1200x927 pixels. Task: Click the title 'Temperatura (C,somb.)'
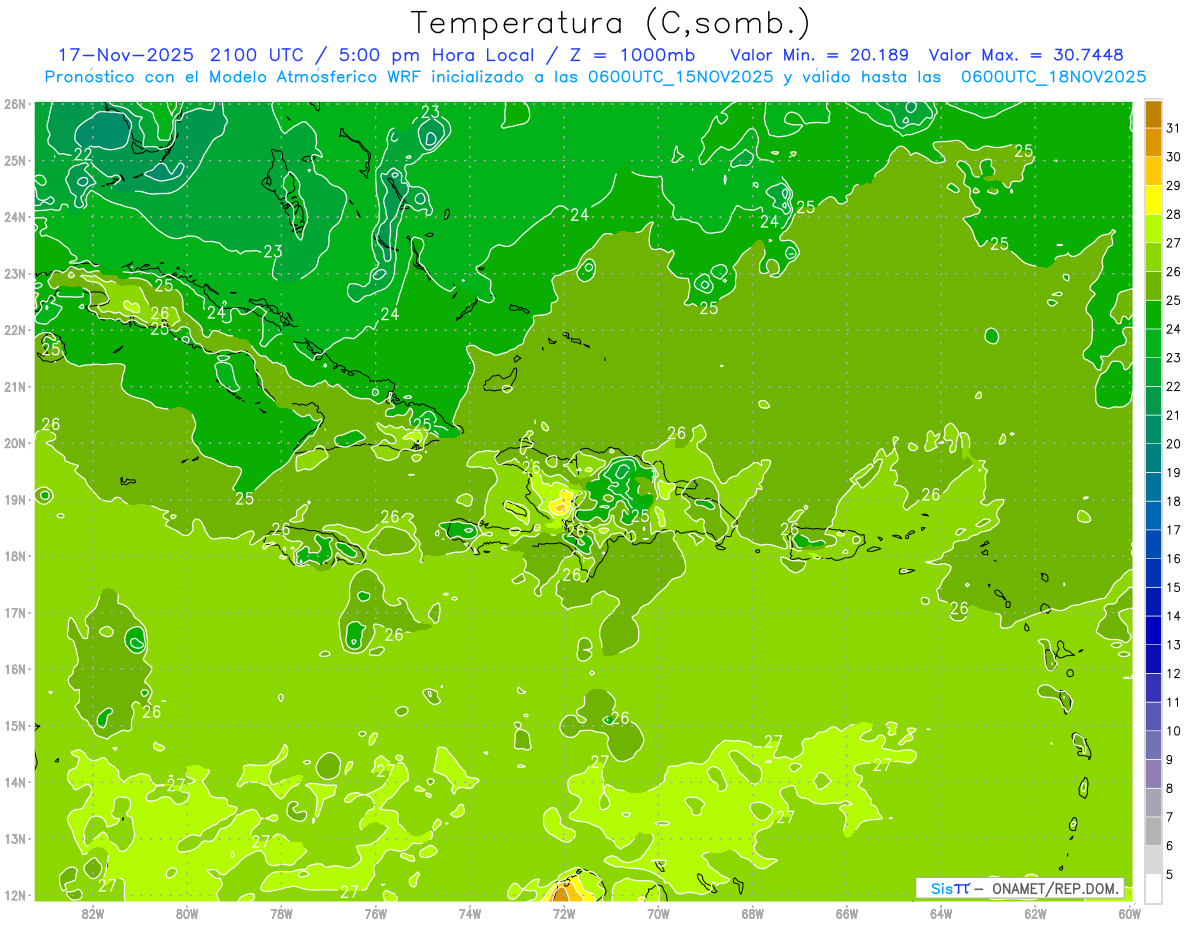click(611, 24)
